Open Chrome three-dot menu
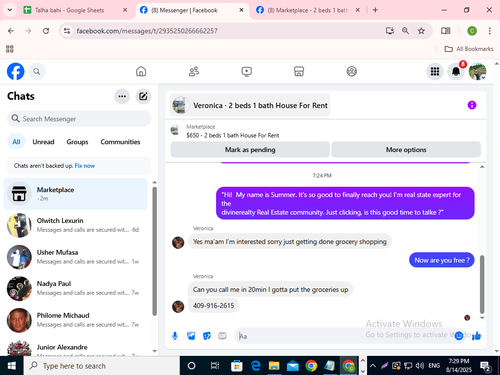This screenshot has height=375, width=500. [489, 31]
